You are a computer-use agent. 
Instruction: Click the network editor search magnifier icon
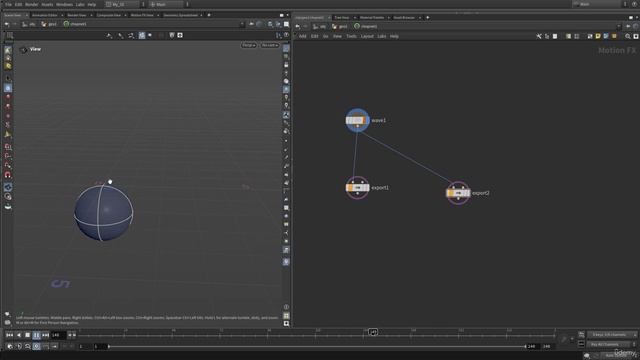click(x=628, y=36)
